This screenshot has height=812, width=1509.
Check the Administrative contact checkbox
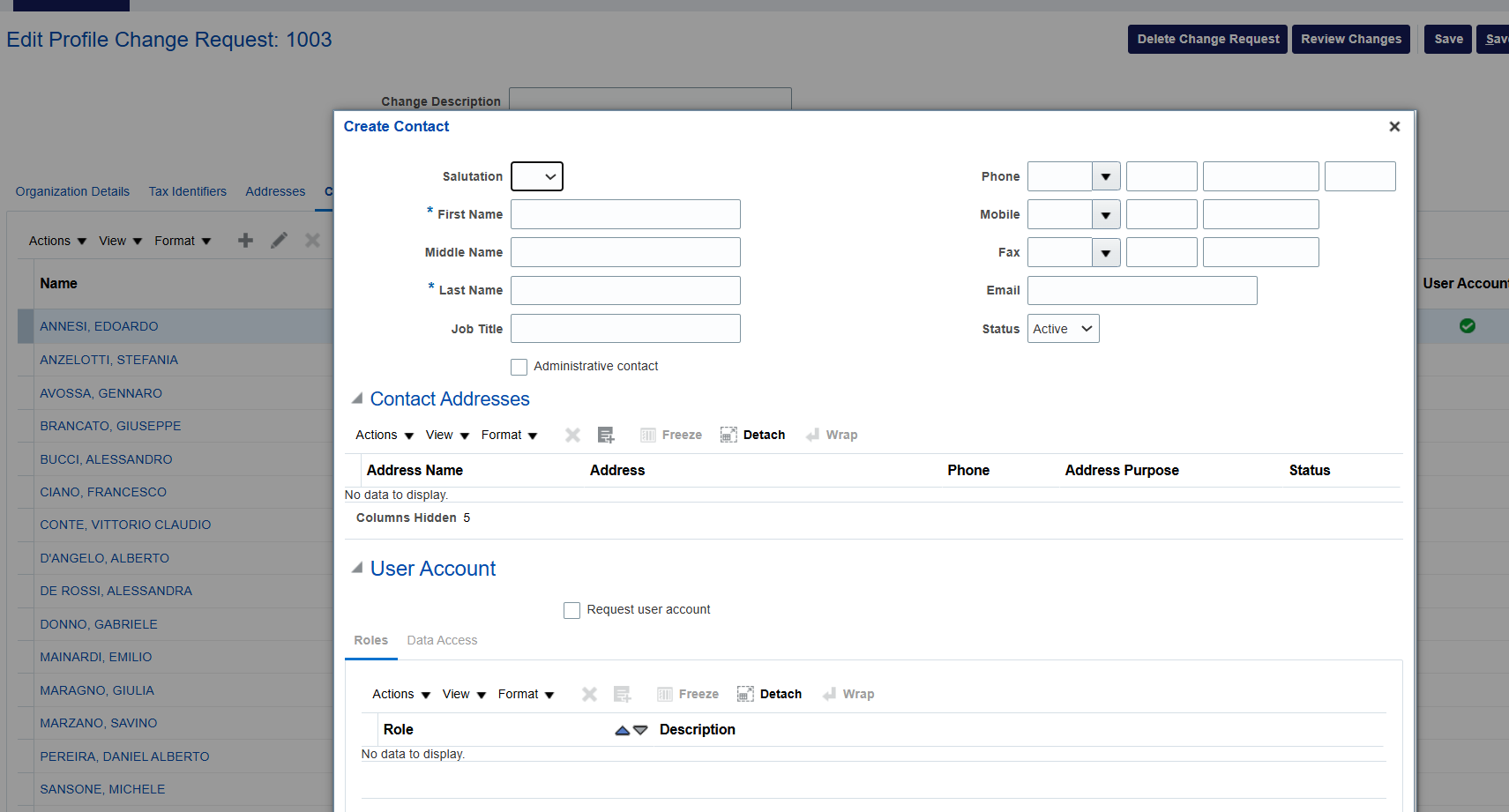(x=519, y=366)
